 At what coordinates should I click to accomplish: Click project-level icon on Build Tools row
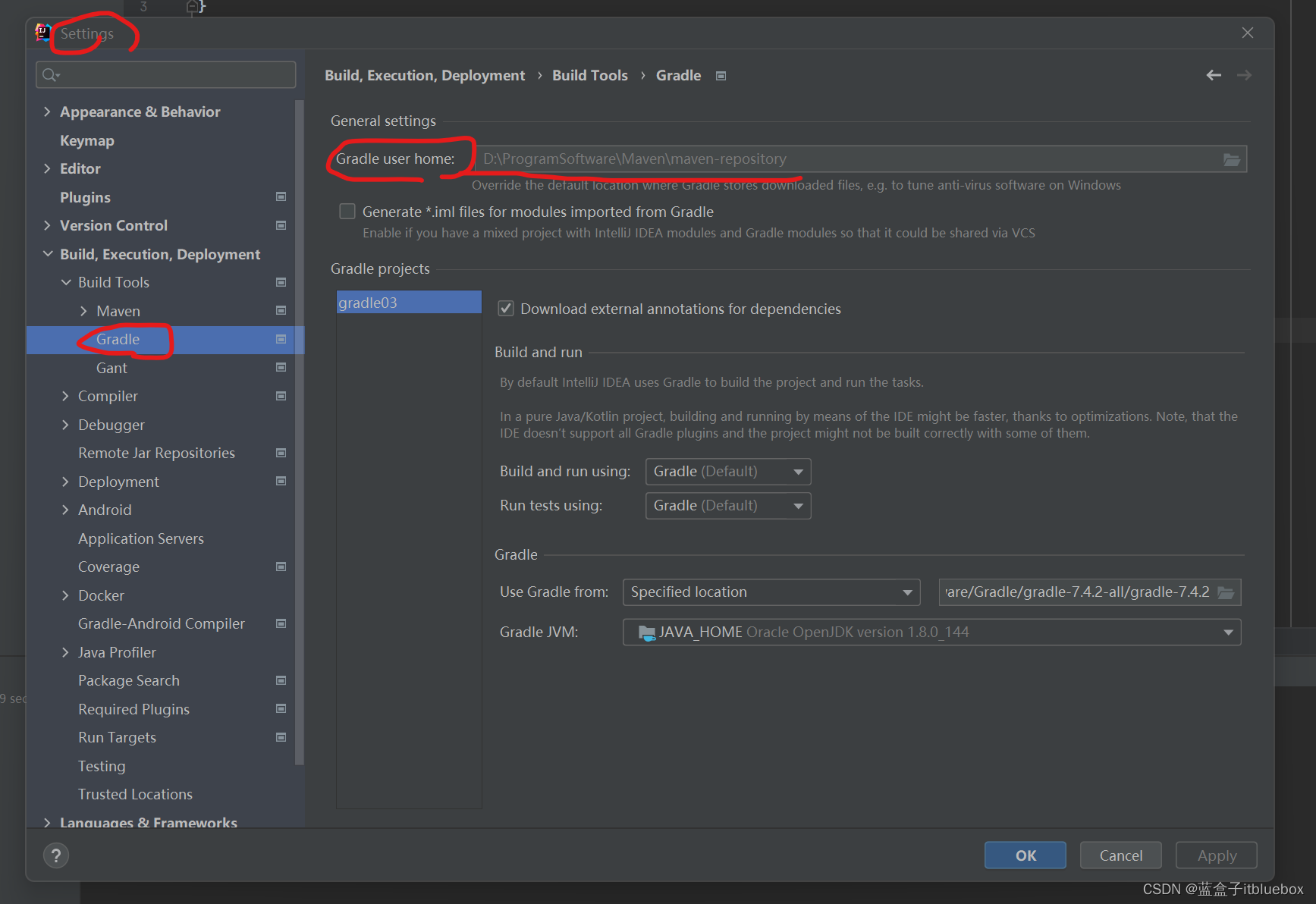(281, 282)
